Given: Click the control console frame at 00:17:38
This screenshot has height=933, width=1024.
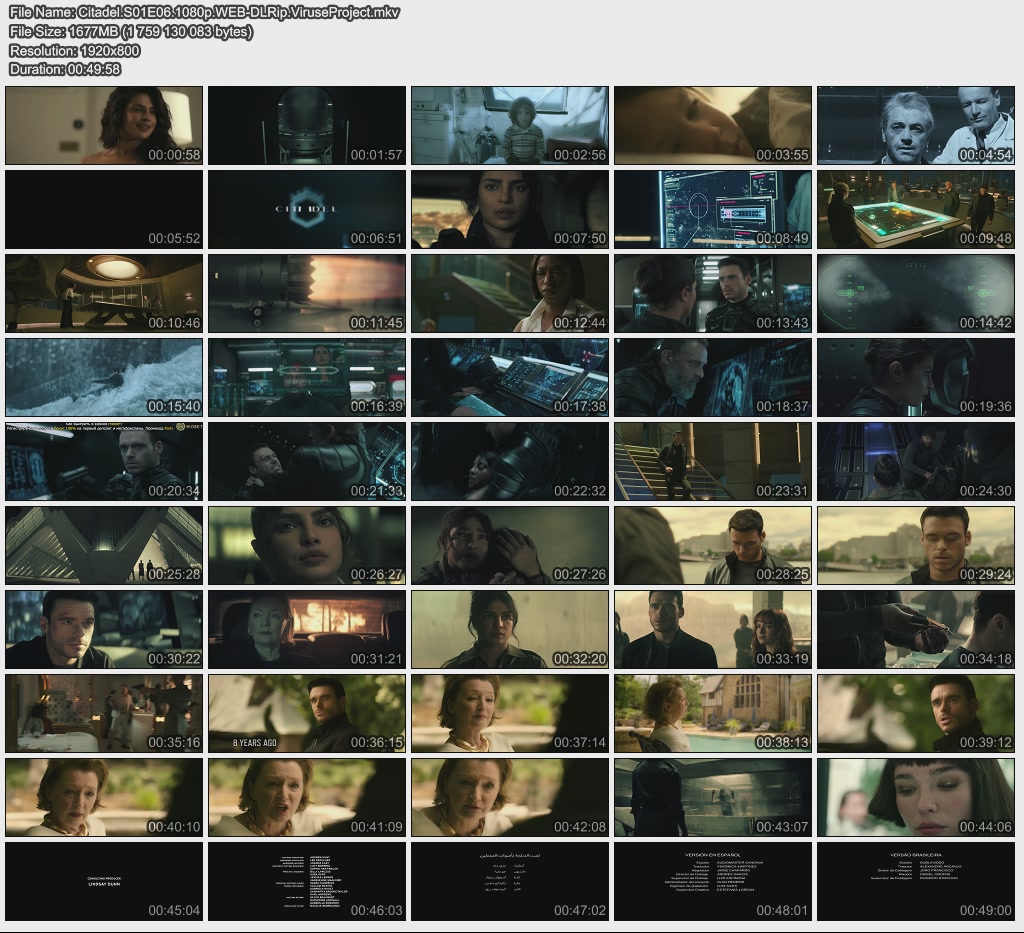Looking at the screenshot, I should click(510, 377).
